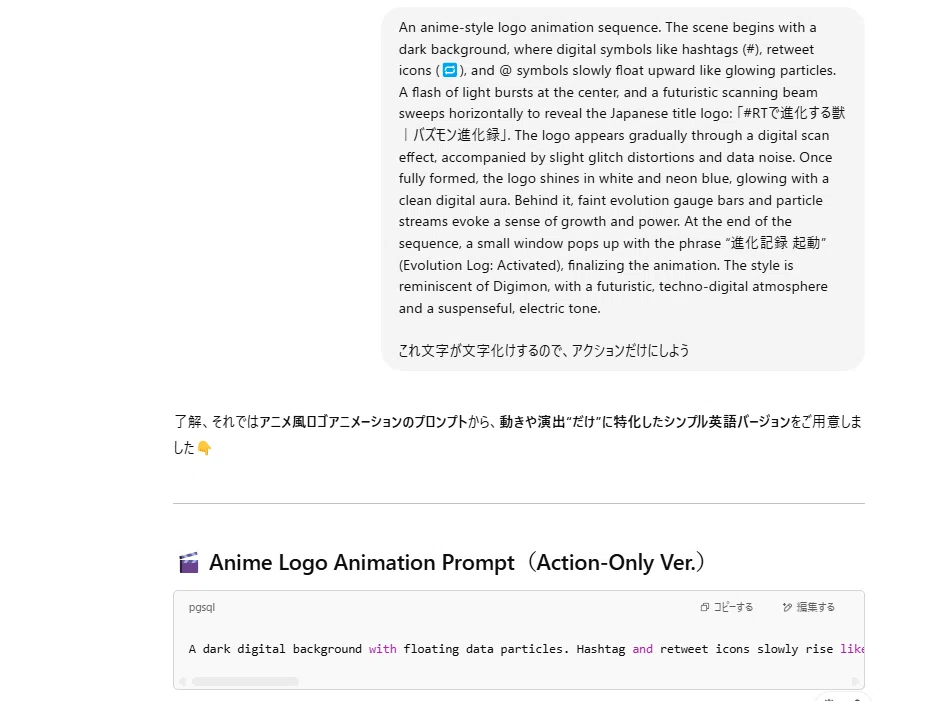Click the コピーする copy button label
The image size is (941, 701).
pyautogui.click(x=733, y=607)
